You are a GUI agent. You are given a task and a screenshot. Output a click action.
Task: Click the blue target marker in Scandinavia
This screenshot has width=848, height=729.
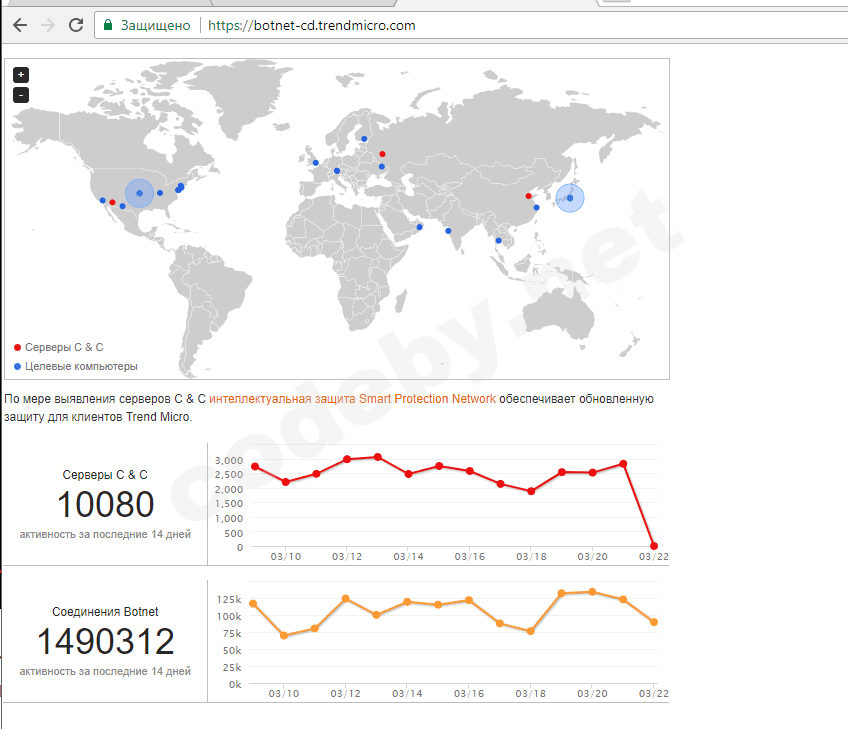point(365,139)
